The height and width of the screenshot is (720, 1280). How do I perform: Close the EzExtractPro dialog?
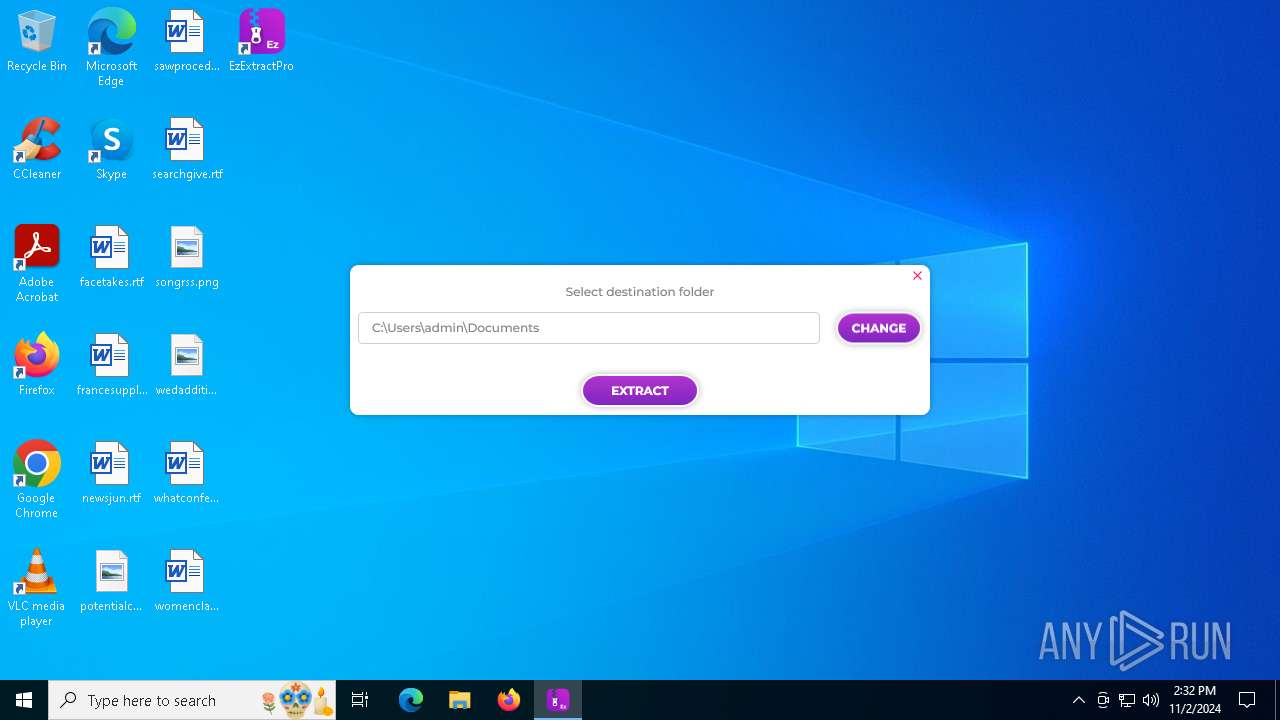(x=917, y=276)
